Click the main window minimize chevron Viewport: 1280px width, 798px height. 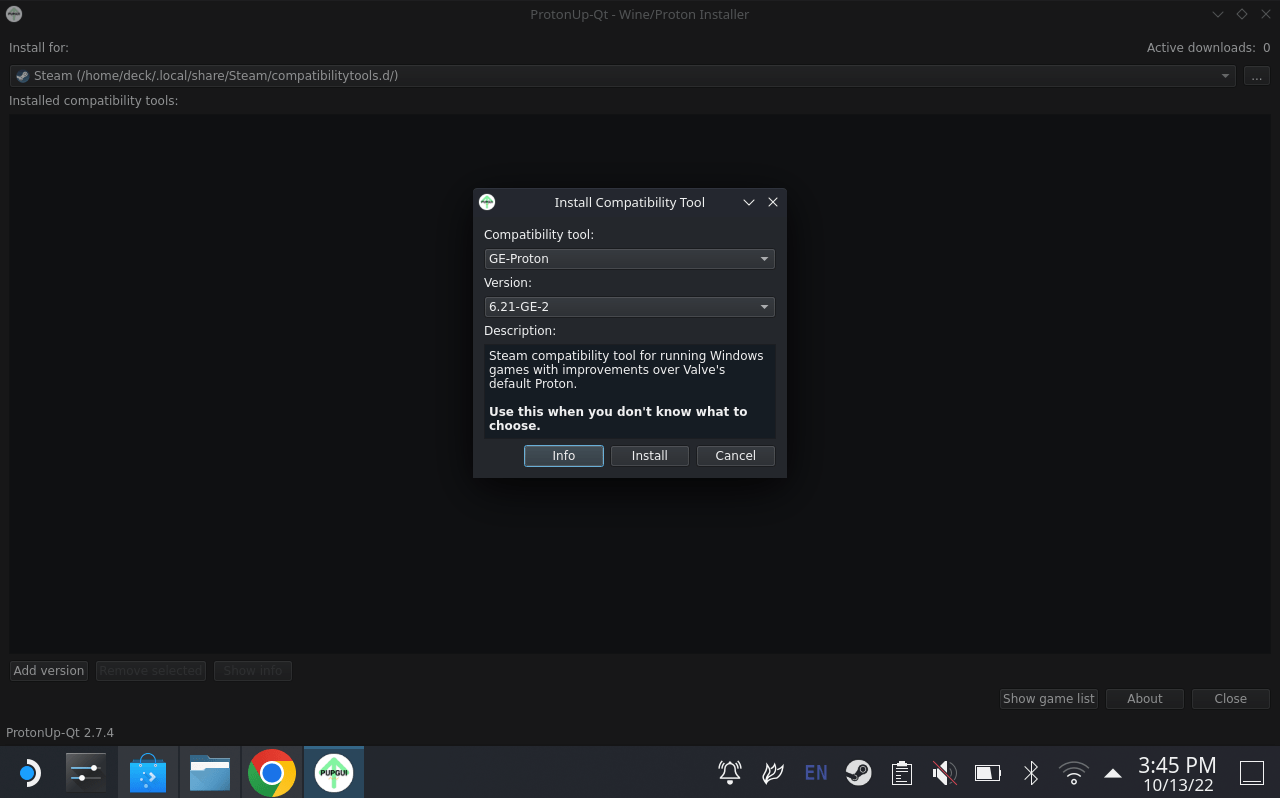point(1218,14)
